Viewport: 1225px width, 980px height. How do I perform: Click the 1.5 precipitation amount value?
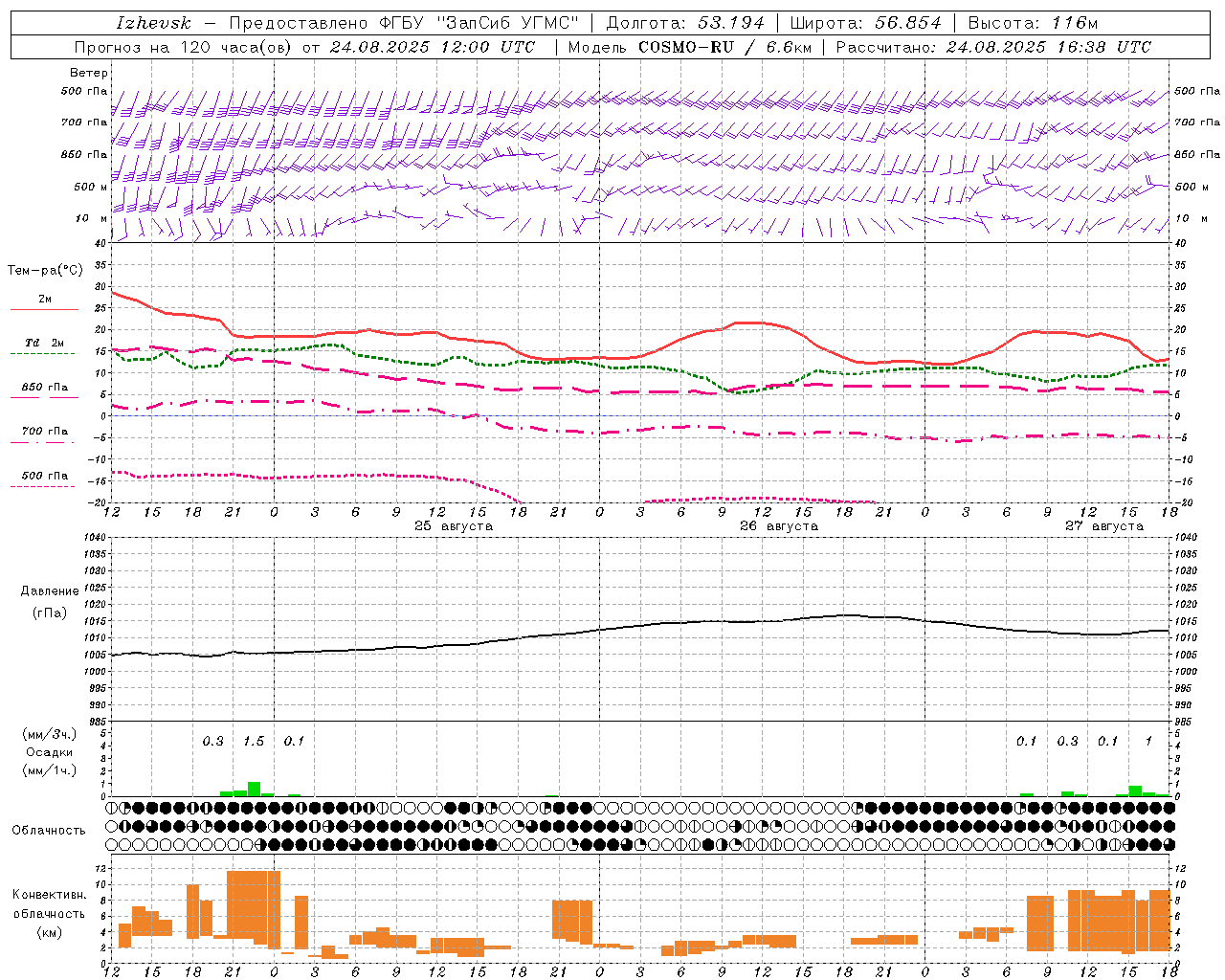point(254,742)
